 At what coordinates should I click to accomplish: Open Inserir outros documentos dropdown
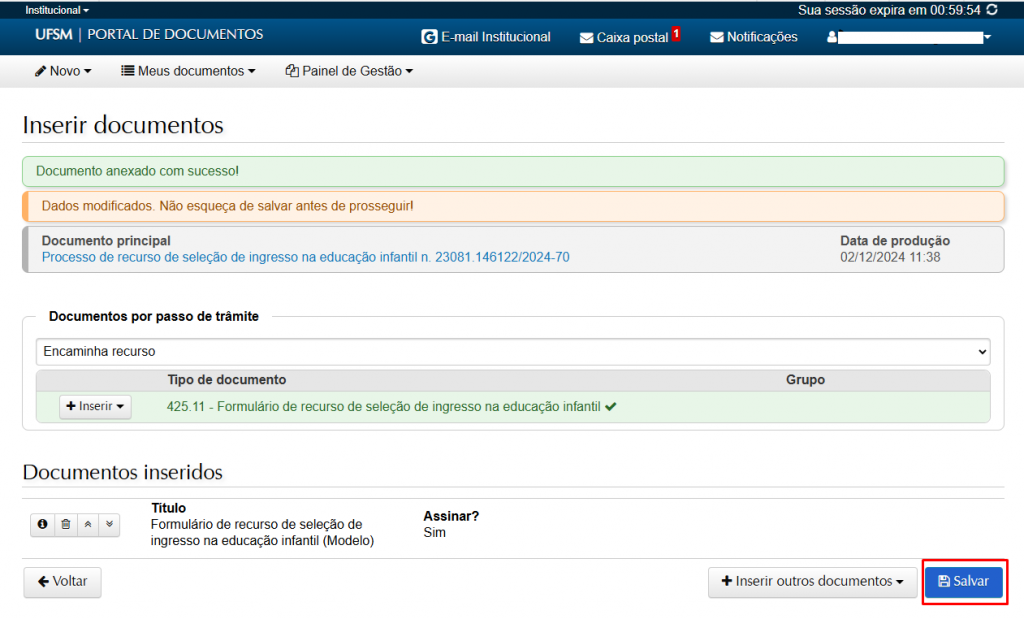(x=812, y=582)
